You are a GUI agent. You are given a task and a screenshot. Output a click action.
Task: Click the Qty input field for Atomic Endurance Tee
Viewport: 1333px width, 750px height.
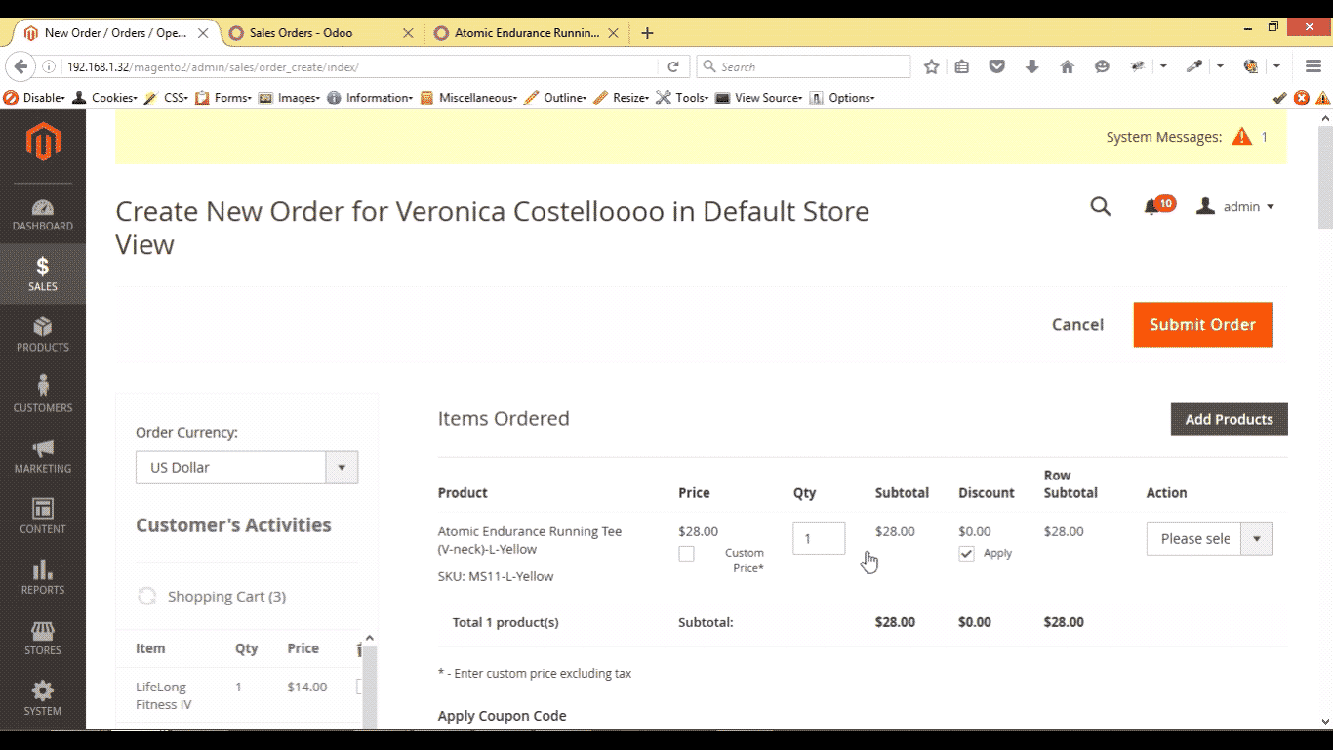point(819,538)
